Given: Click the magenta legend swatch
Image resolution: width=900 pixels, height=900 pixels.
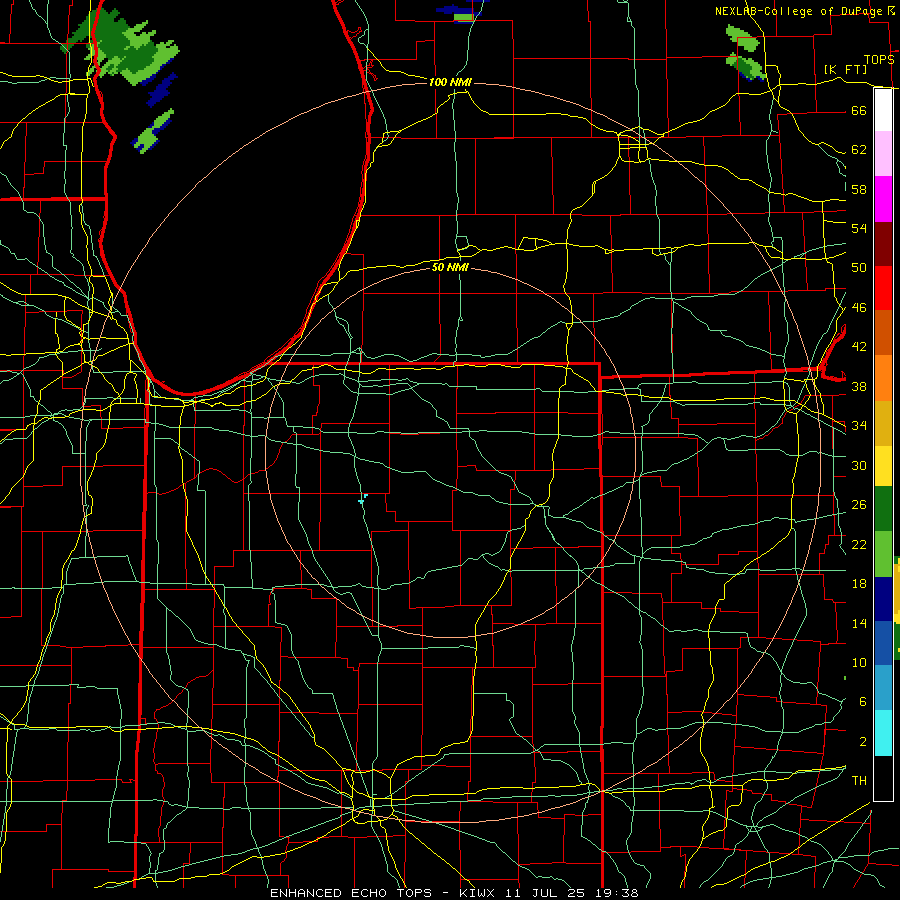Looking at the screenshot, I should (x=883, y=199).
